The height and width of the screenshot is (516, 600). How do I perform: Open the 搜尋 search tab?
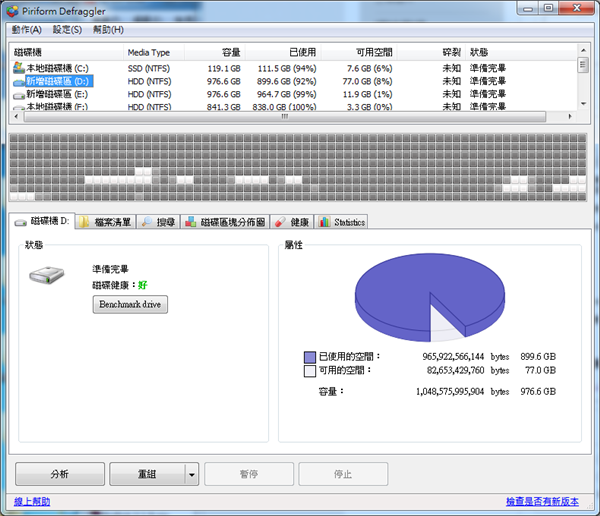[158, 222]
